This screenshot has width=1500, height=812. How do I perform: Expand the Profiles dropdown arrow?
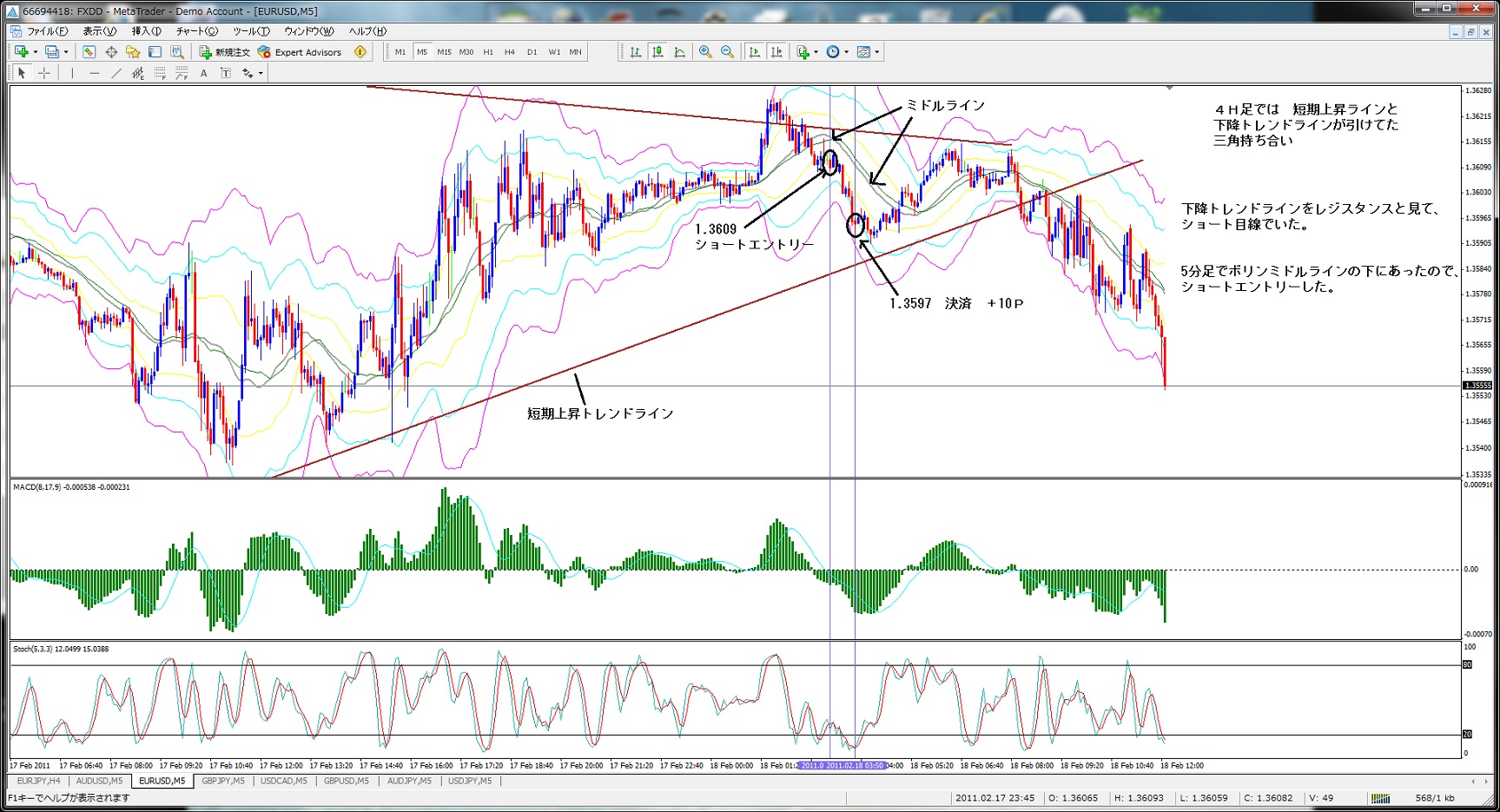coord(66,52)
